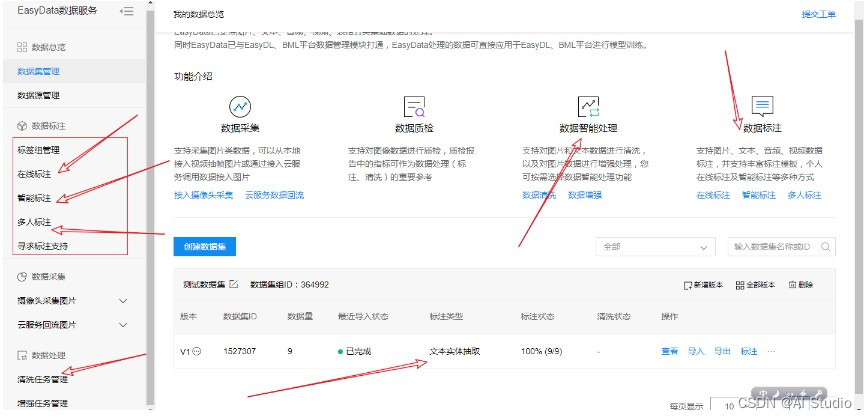Viewport: 867px width, 418px height.
Task: Click the 数据质检 feature icon
Action: click(414, 106)
